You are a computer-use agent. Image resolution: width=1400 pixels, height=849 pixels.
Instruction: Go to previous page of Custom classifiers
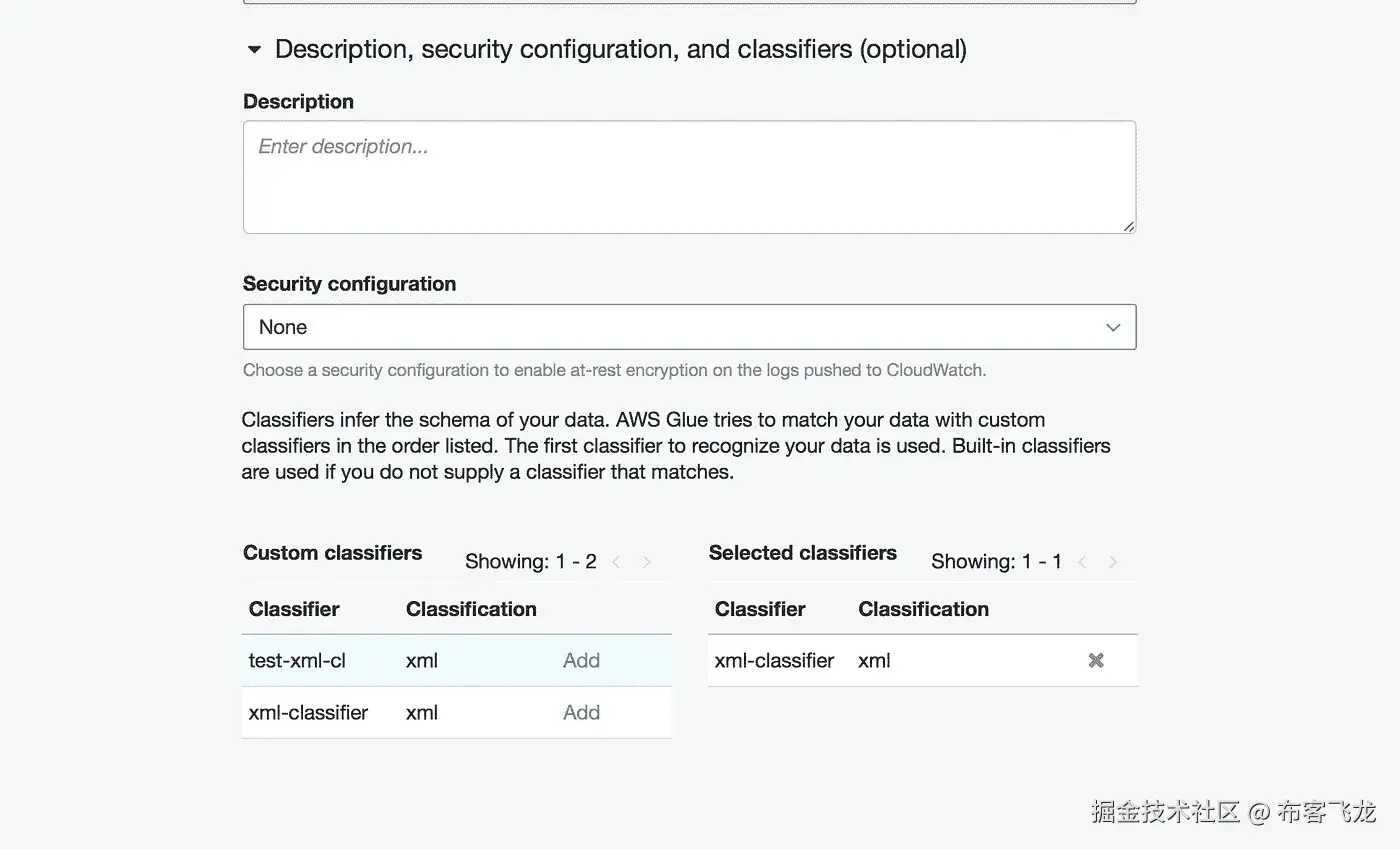616,562
